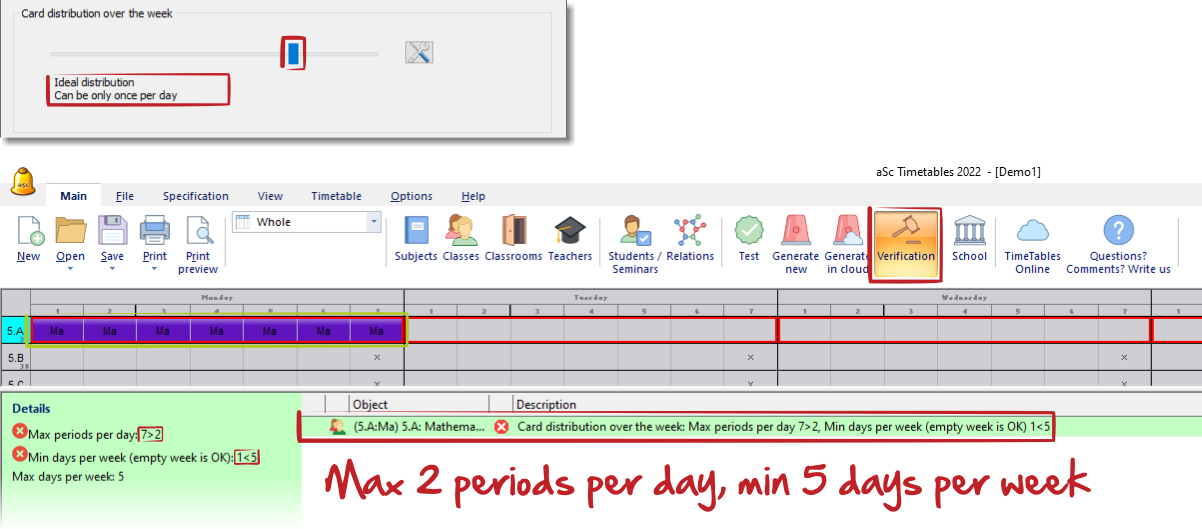Select the 5.A class row header
The image size is (1202, 529).
tap(15, 331)
